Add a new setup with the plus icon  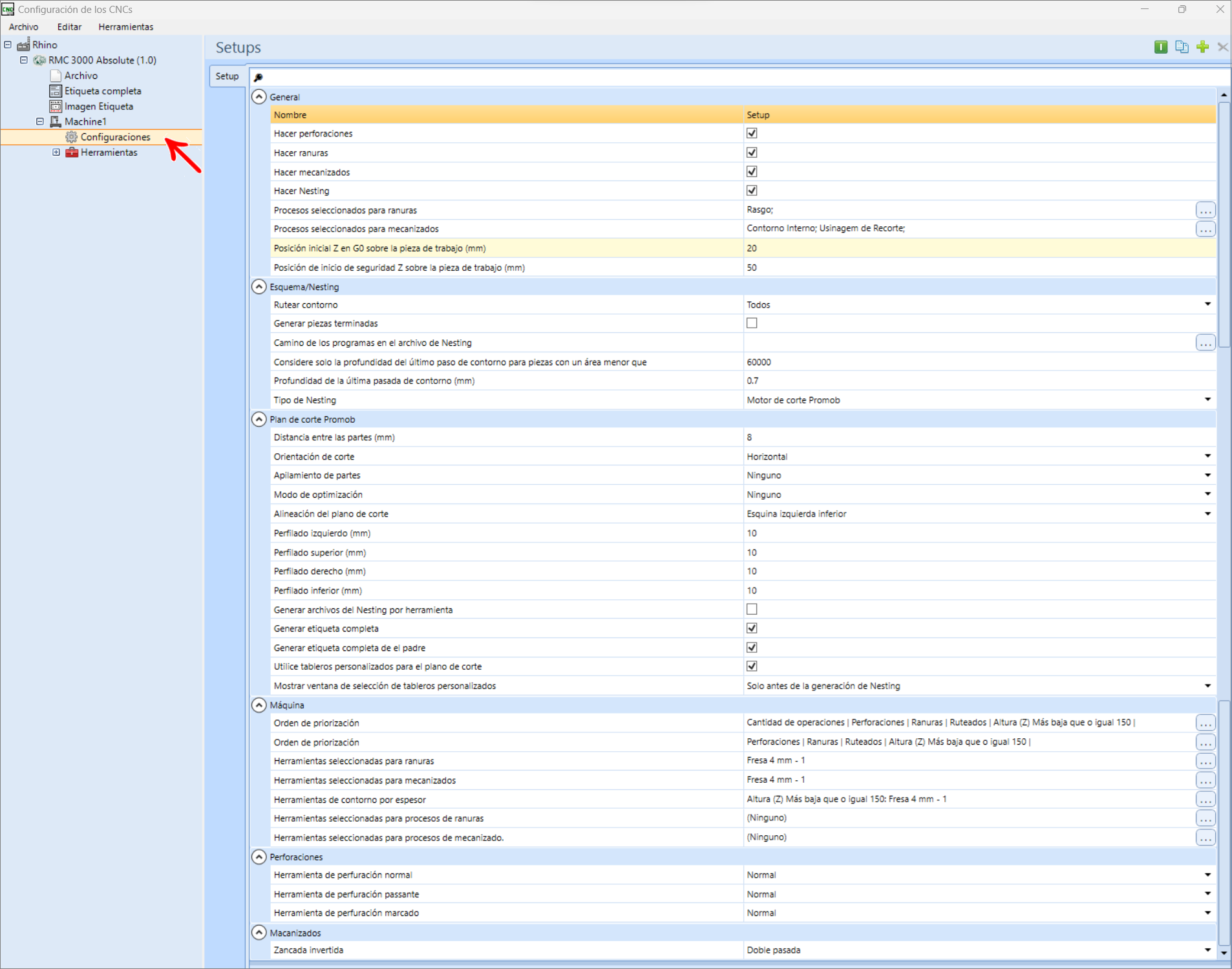click(x=1202, y=47)
